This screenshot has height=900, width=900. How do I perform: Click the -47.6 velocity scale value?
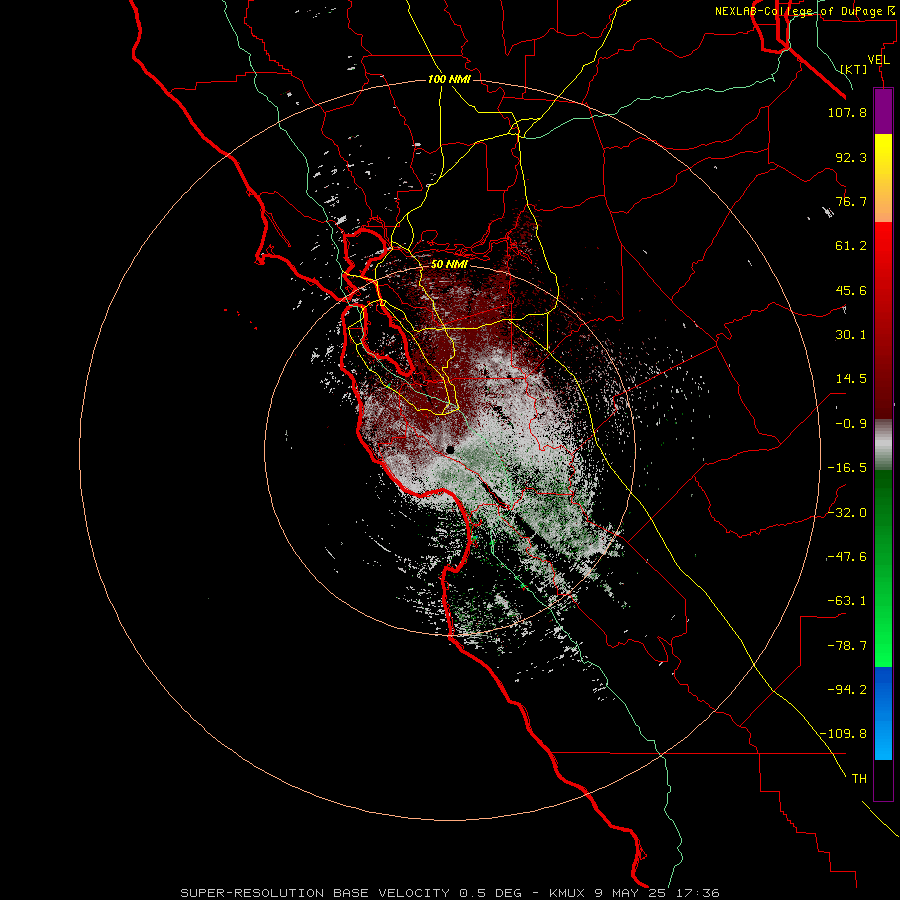point(847,557)
